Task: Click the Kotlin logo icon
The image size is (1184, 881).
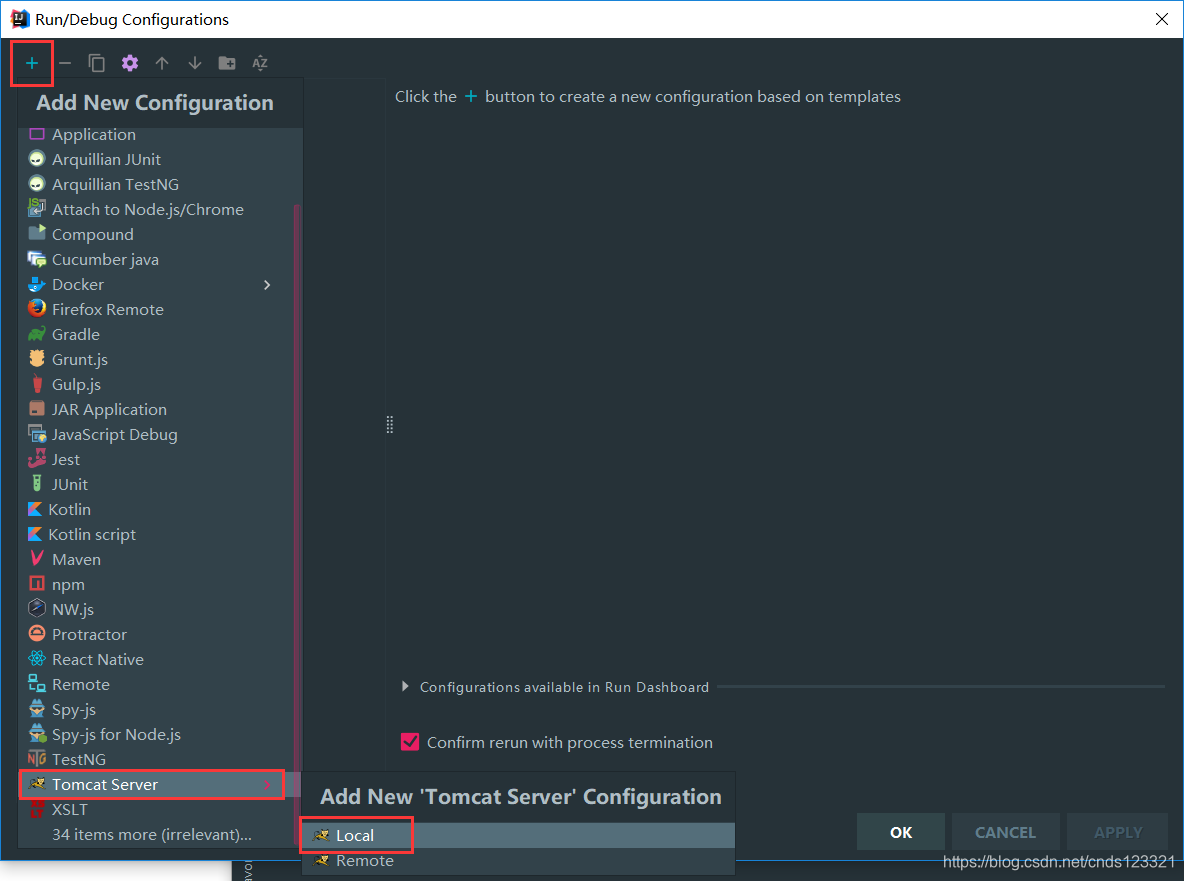Action: 35,509
